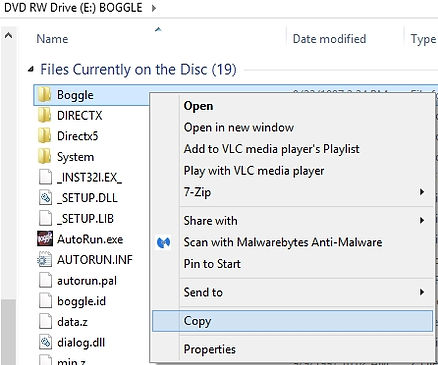The image size is (438, 365).
Task: Click the _INST32I.EX_ file icon
Action: (x=45, y=177)
